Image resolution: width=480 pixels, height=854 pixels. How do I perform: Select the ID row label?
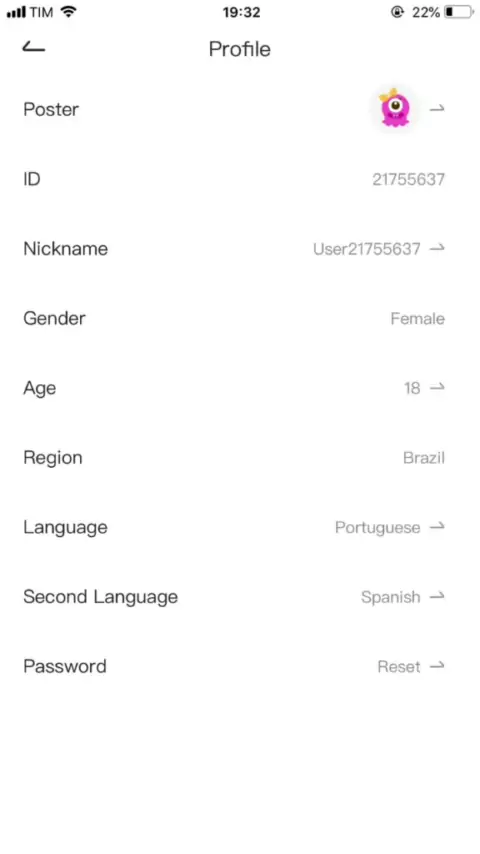click(32, 179)
